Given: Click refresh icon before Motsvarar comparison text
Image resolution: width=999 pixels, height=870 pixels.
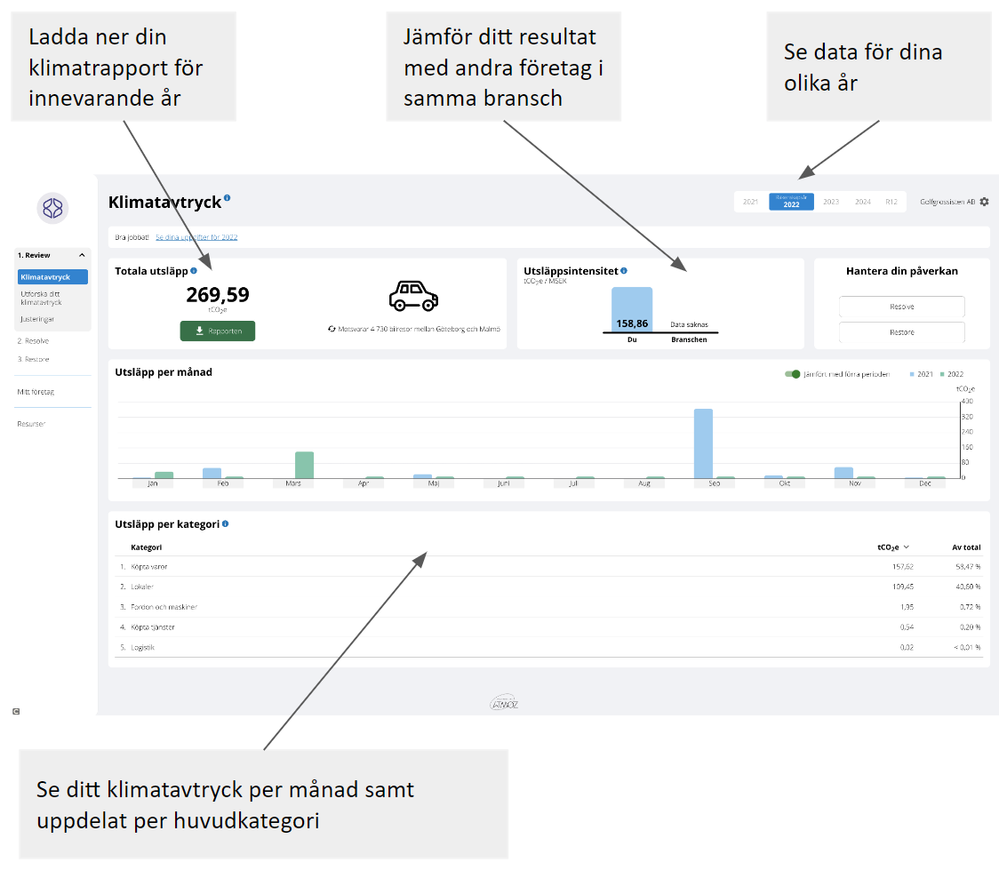Looking at the screenshot, I should tap(331, 329).
